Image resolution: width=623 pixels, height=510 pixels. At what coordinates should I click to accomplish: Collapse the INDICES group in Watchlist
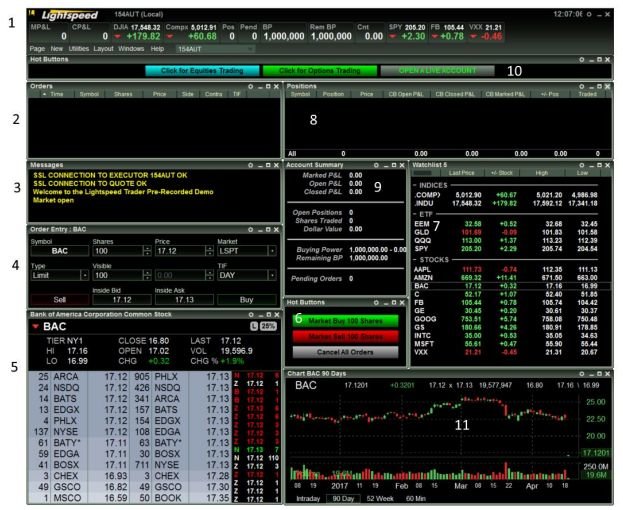[415, 185]
